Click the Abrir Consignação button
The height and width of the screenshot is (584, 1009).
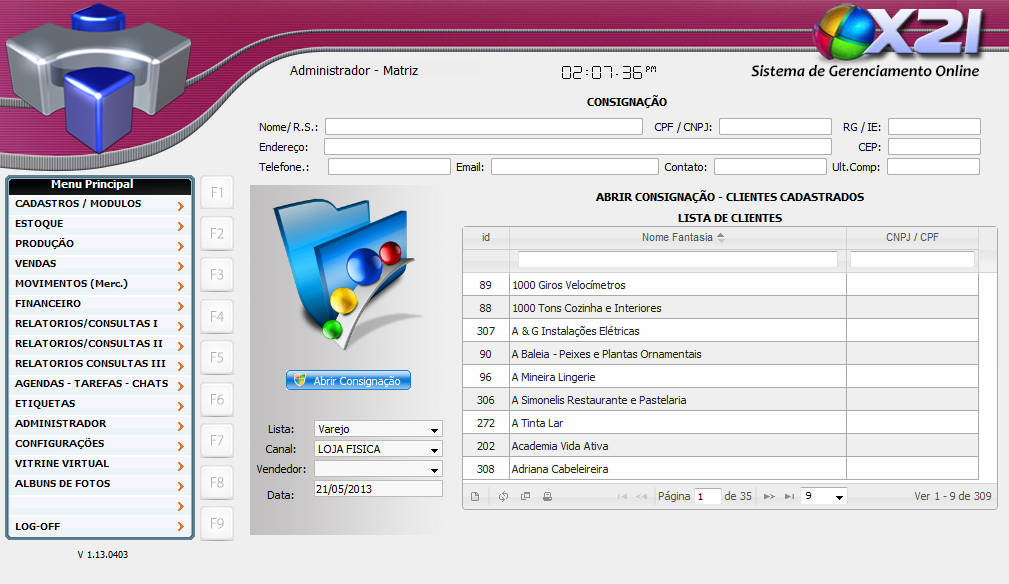pyautogui.click(x=348, y=381)
